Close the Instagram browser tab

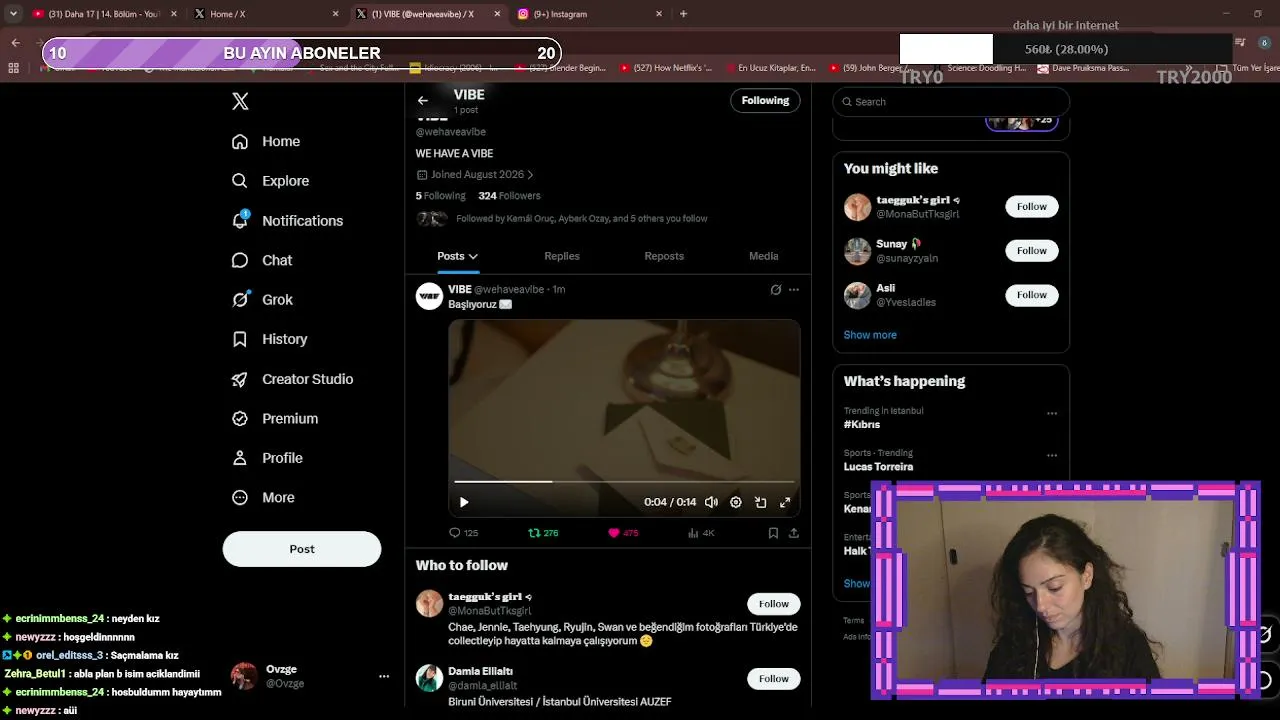659,14
